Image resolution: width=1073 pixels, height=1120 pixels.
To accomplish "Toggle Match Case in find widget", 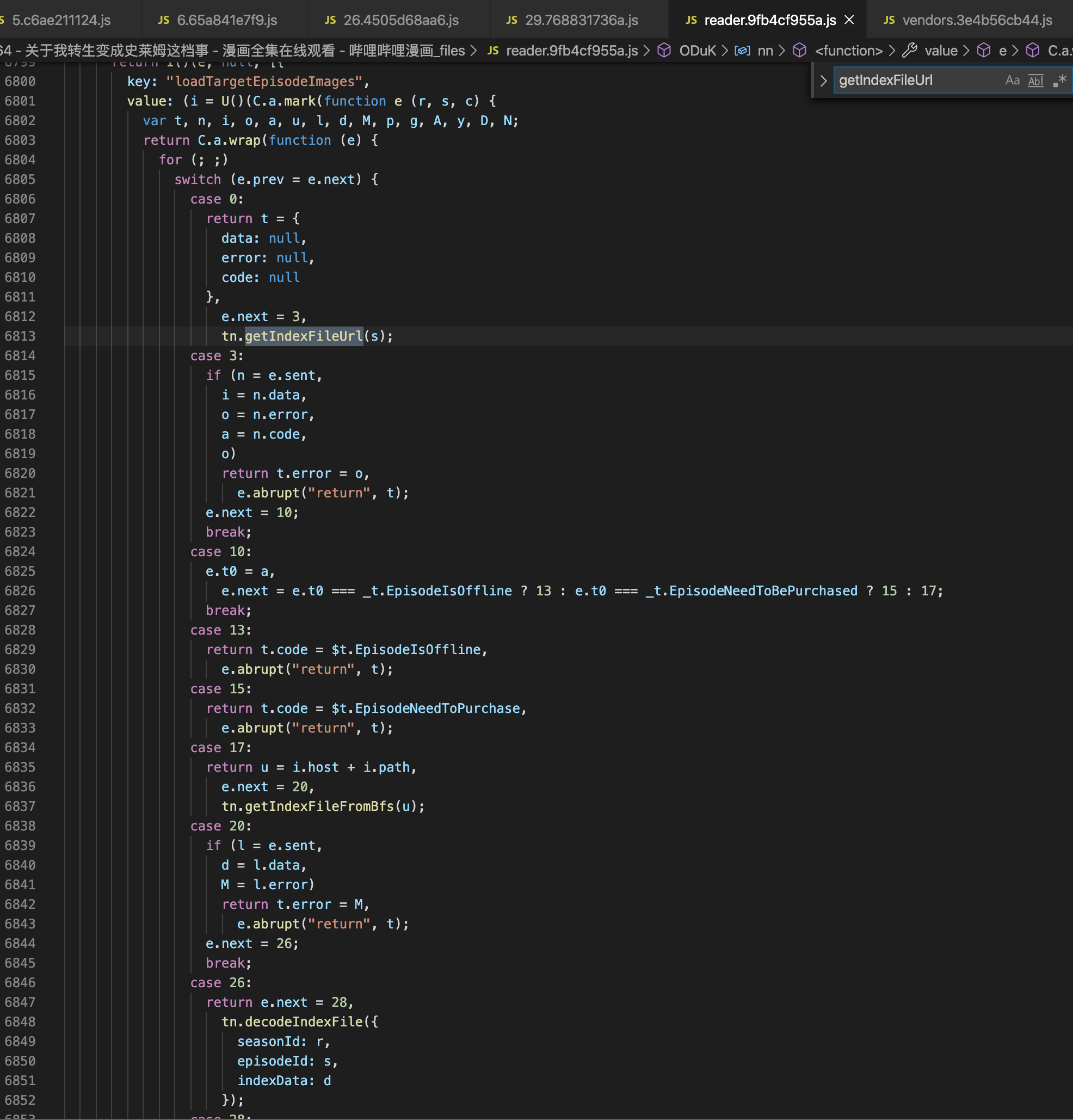I will (1012, 81).
